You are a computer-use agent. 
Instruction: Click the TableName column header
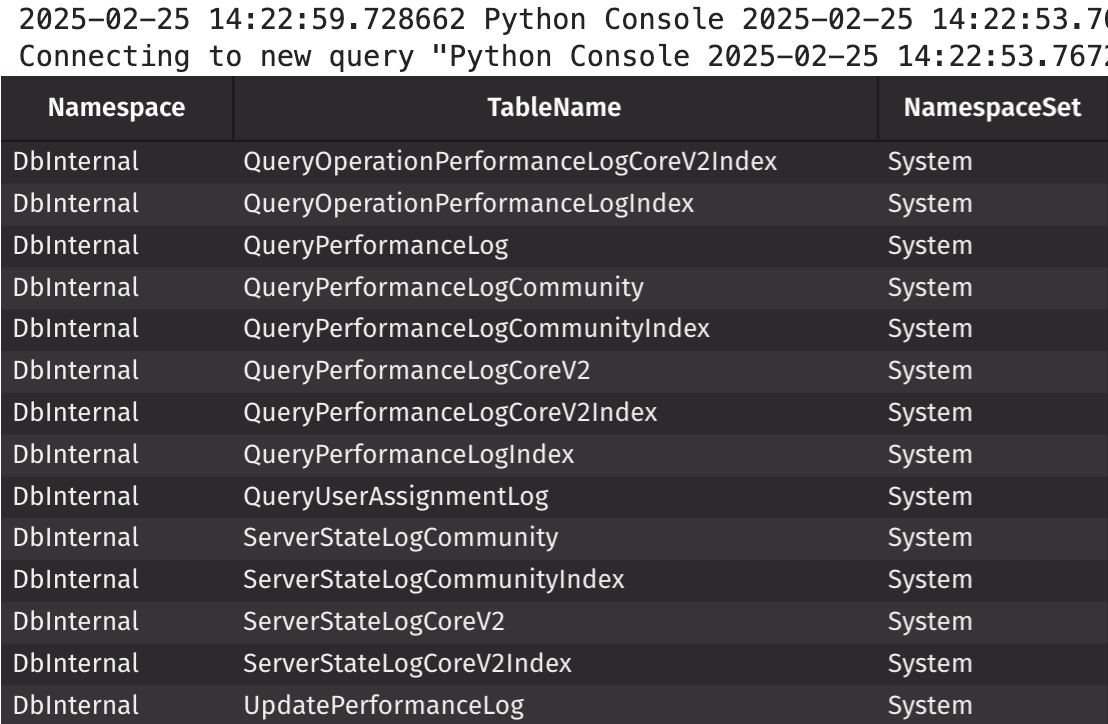point(555,109)
